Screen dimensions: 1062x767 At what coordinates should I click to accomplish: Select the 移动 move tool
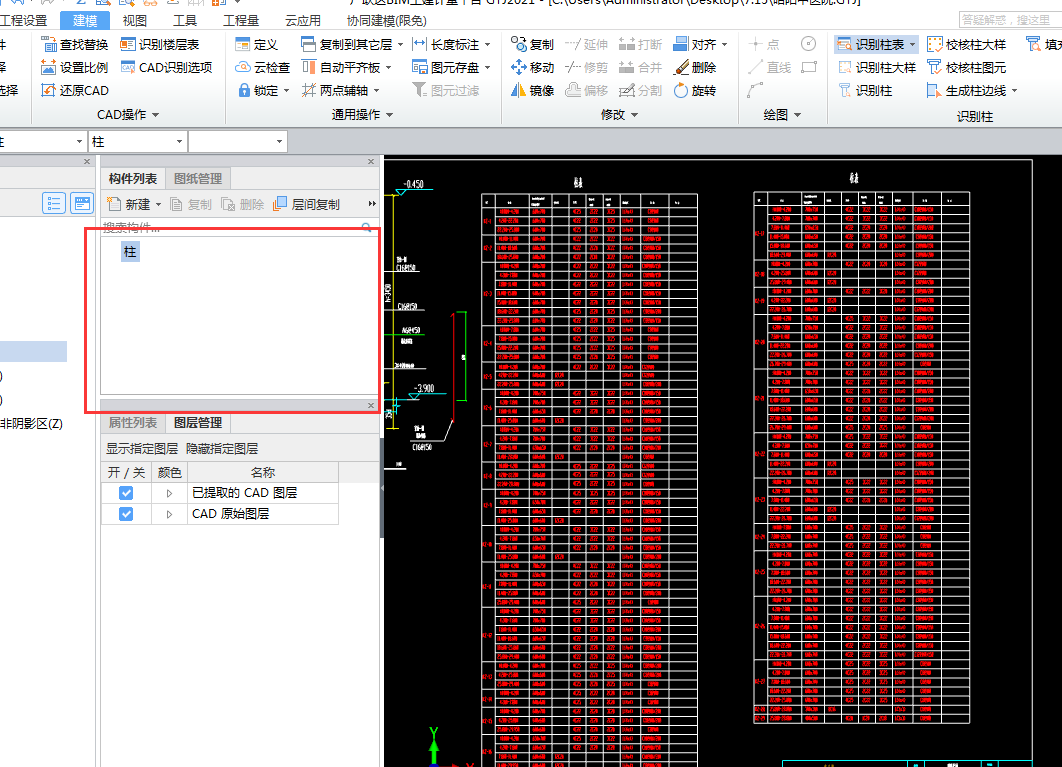pyautogui.click(x=532, y=68)
